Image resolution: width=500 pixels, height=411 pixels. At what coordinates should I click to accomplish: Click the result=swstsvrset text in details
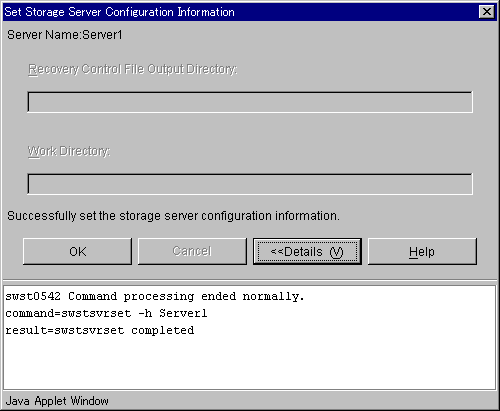click(65, 330)
